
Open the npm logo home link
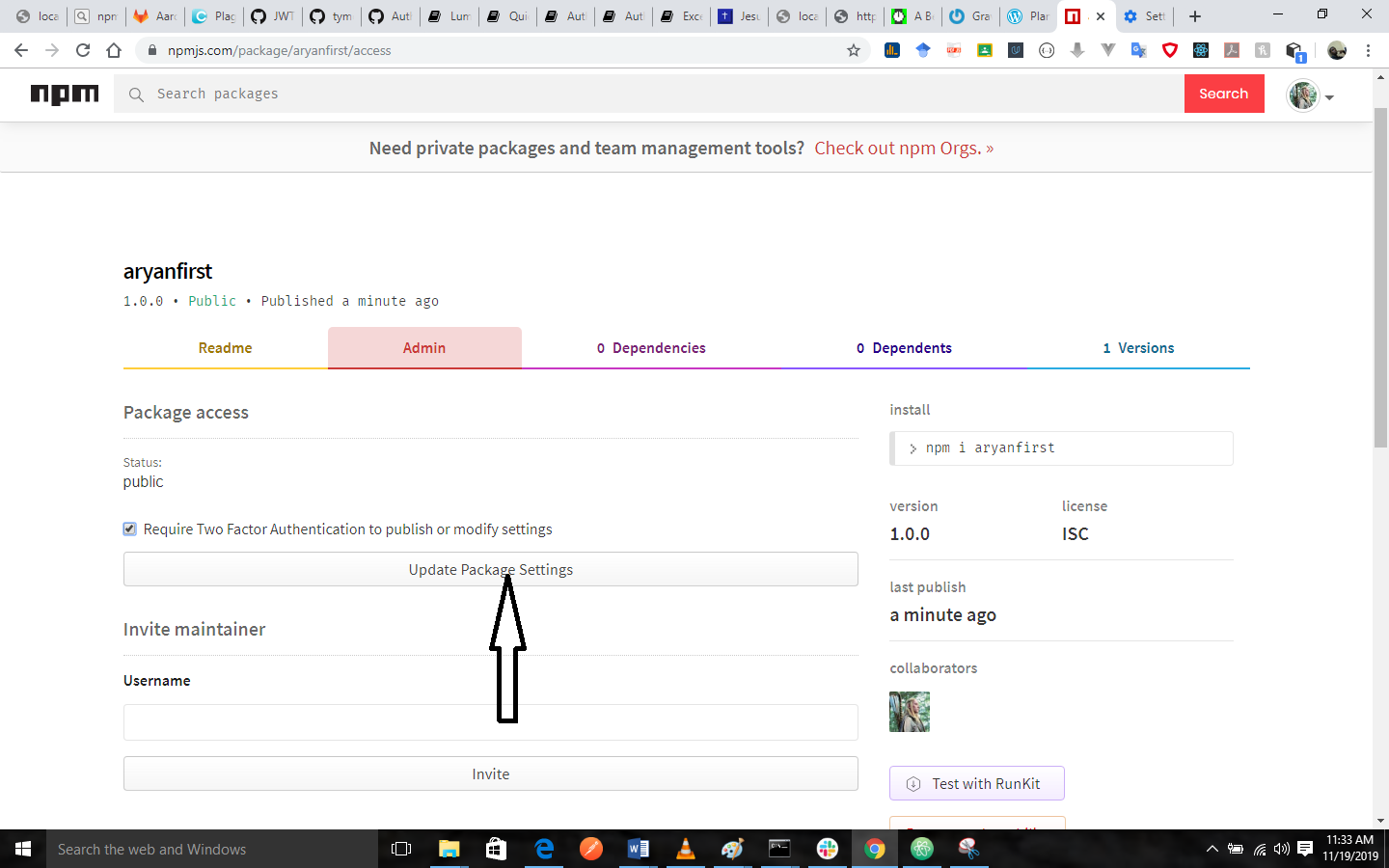pos(65,94)
